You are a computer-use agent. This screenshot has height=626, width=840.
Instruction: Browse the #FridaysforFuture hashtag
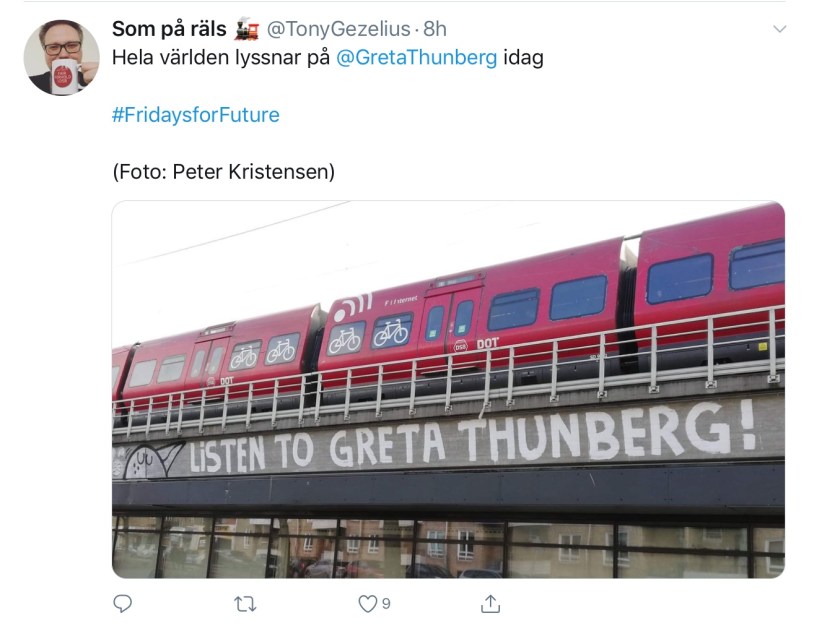click(x=196, y=114)
